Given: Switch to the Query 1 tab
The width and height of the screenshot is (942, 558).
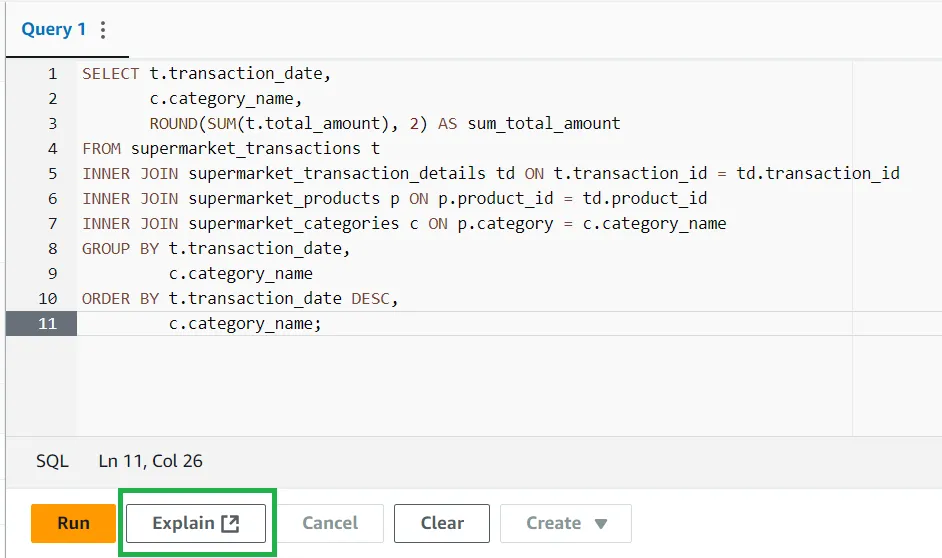Looking at the screenshot, I should (x=53, y=29).
